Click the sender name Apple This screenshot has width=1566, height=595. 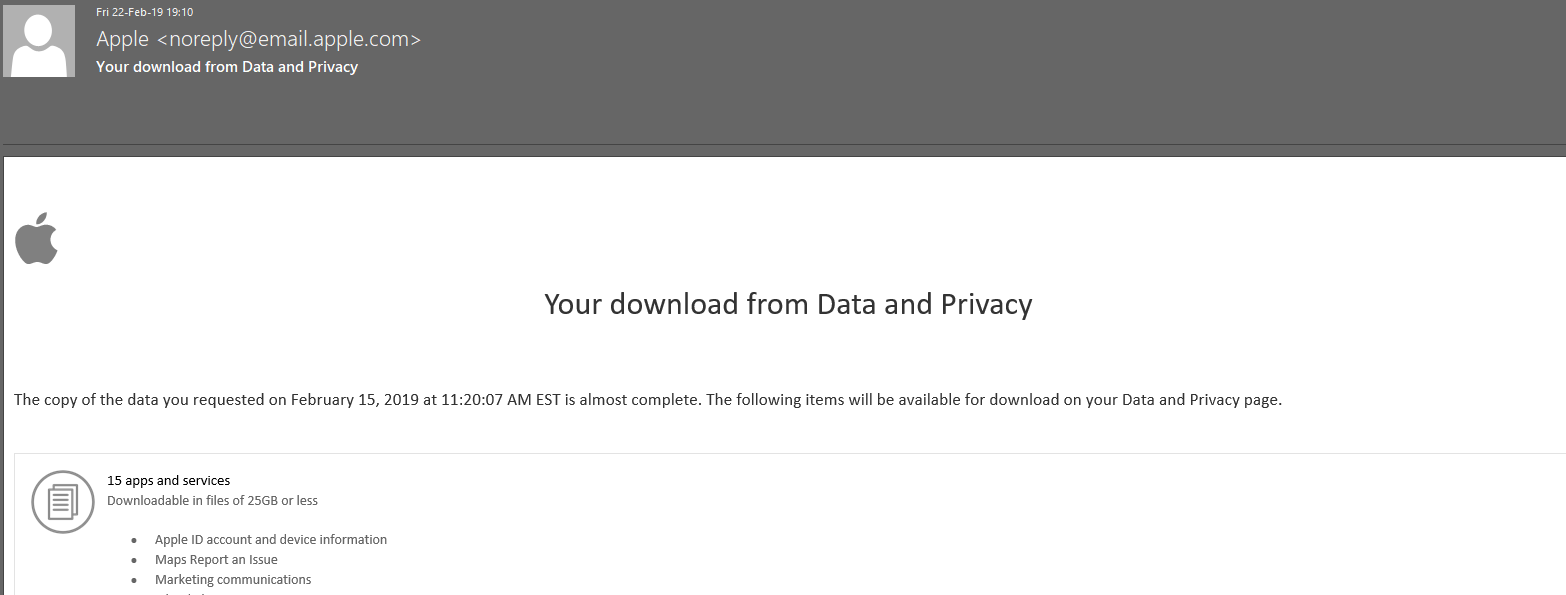pyautogui.click(x=122, y=39)
